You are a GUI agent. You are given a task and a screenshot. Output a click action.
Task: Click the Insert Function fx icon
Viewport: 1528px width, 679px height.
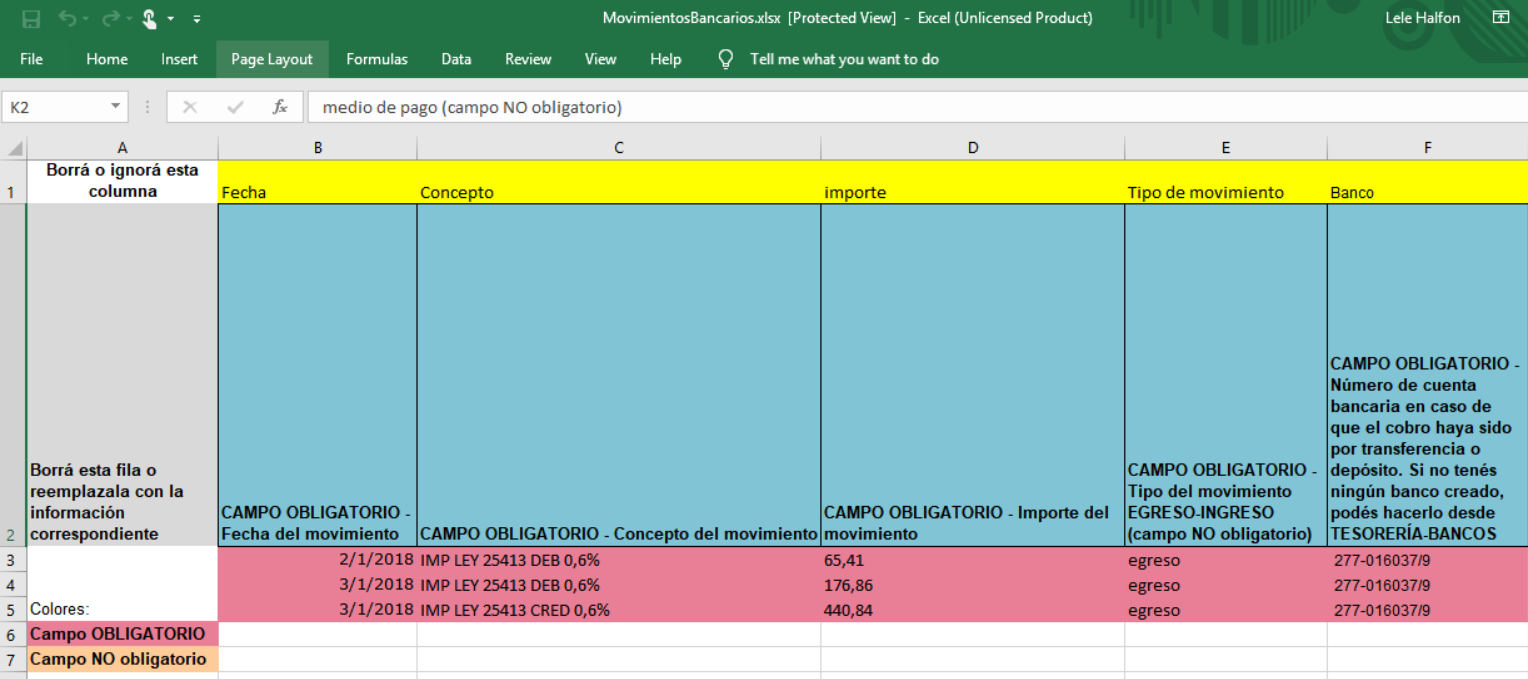pyautogui.click(x=280, y=107)
